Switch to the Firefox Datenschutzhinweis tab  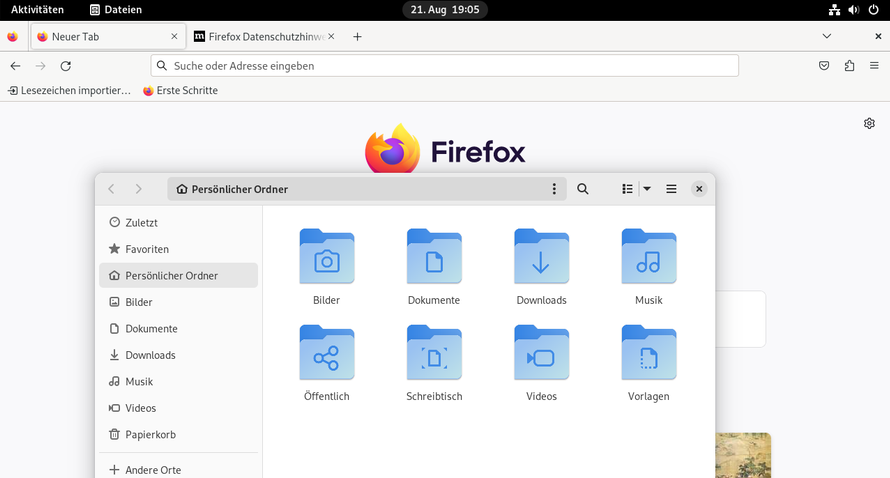tap(265, 36)
